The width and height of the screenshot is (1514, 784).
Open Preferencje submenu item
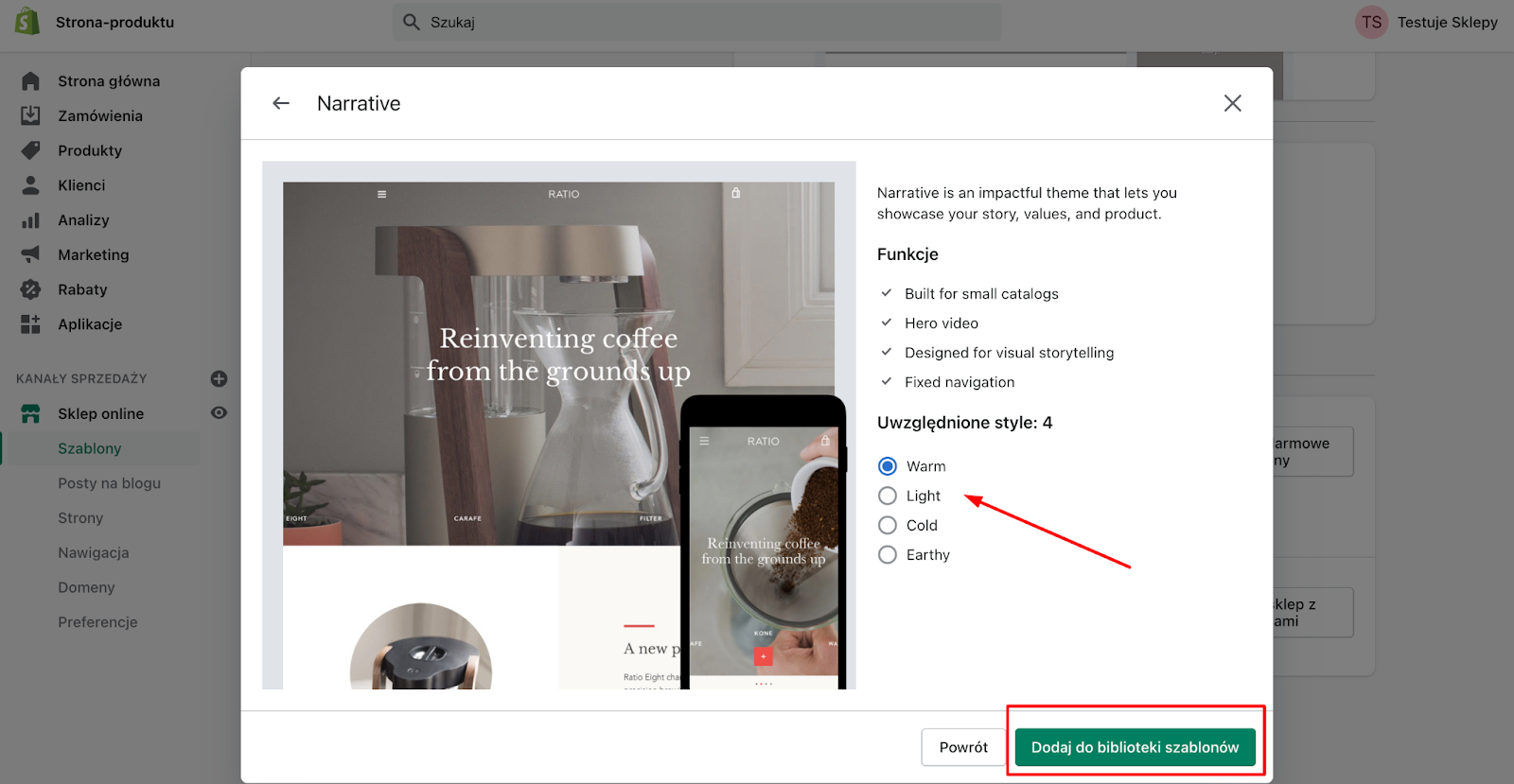click(x=97, y=622)
